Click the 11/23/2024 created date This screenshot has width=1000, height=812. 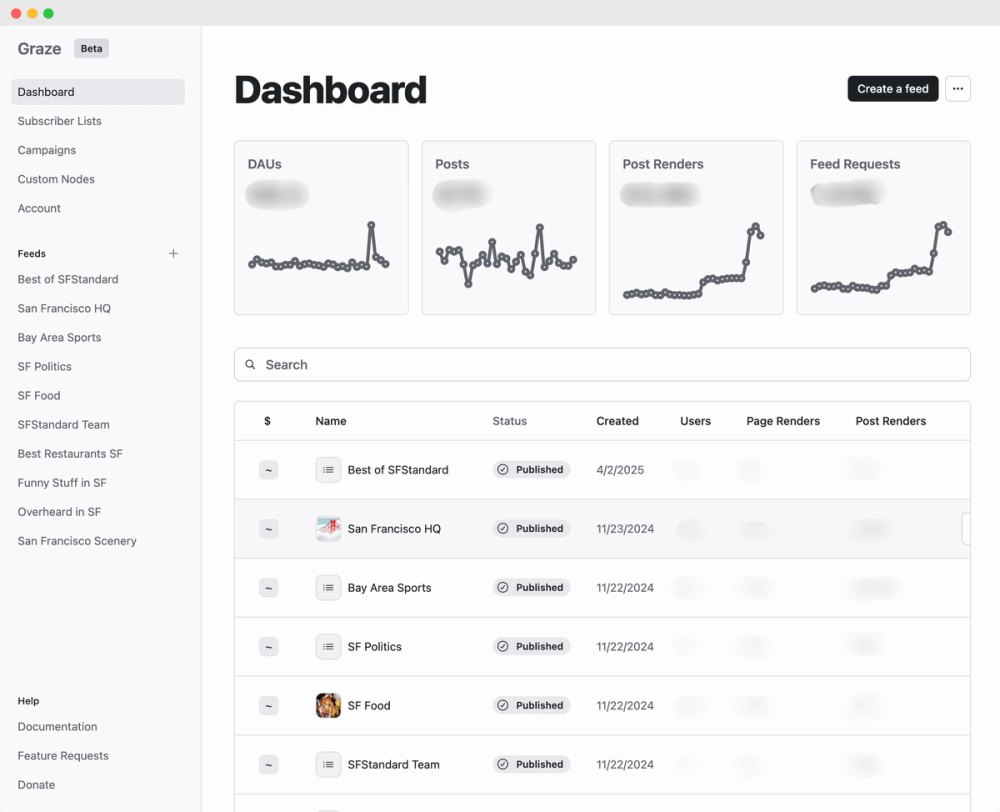click(x=625, y=529)
